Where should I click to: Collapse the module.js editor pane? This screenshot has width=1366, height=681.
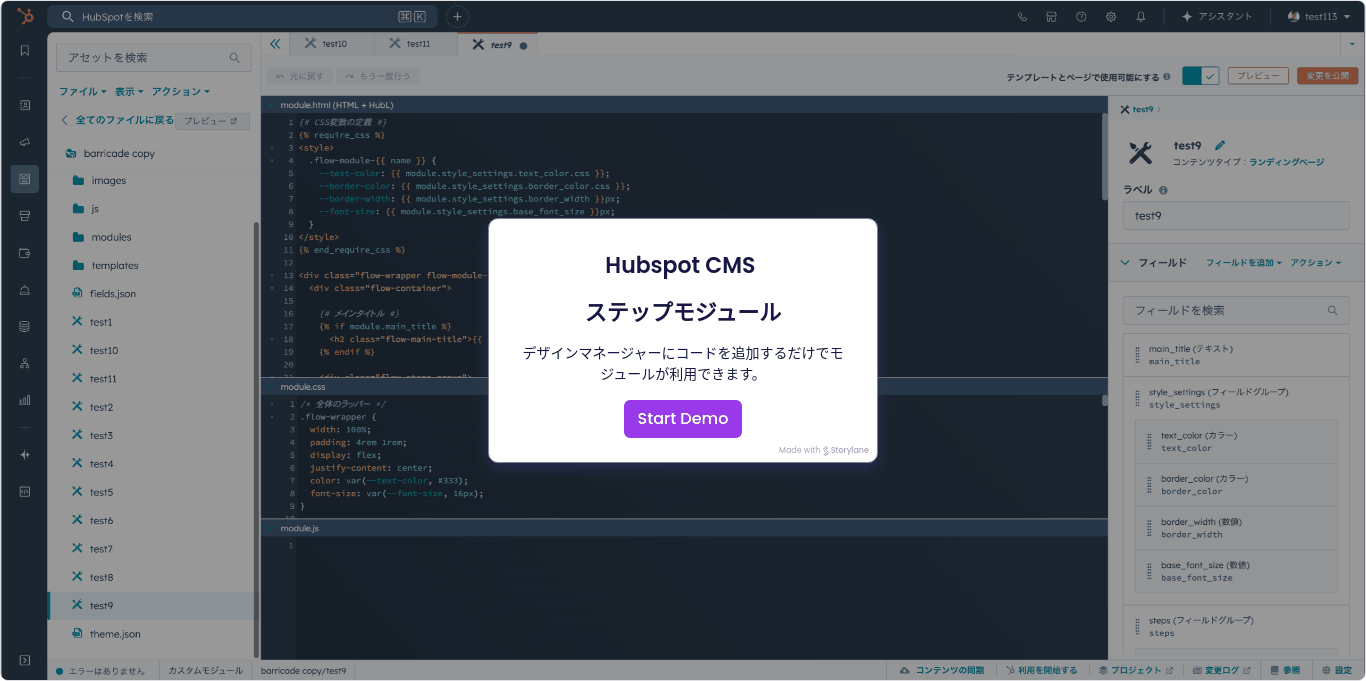pyautogui.click(x=270, y=528)
